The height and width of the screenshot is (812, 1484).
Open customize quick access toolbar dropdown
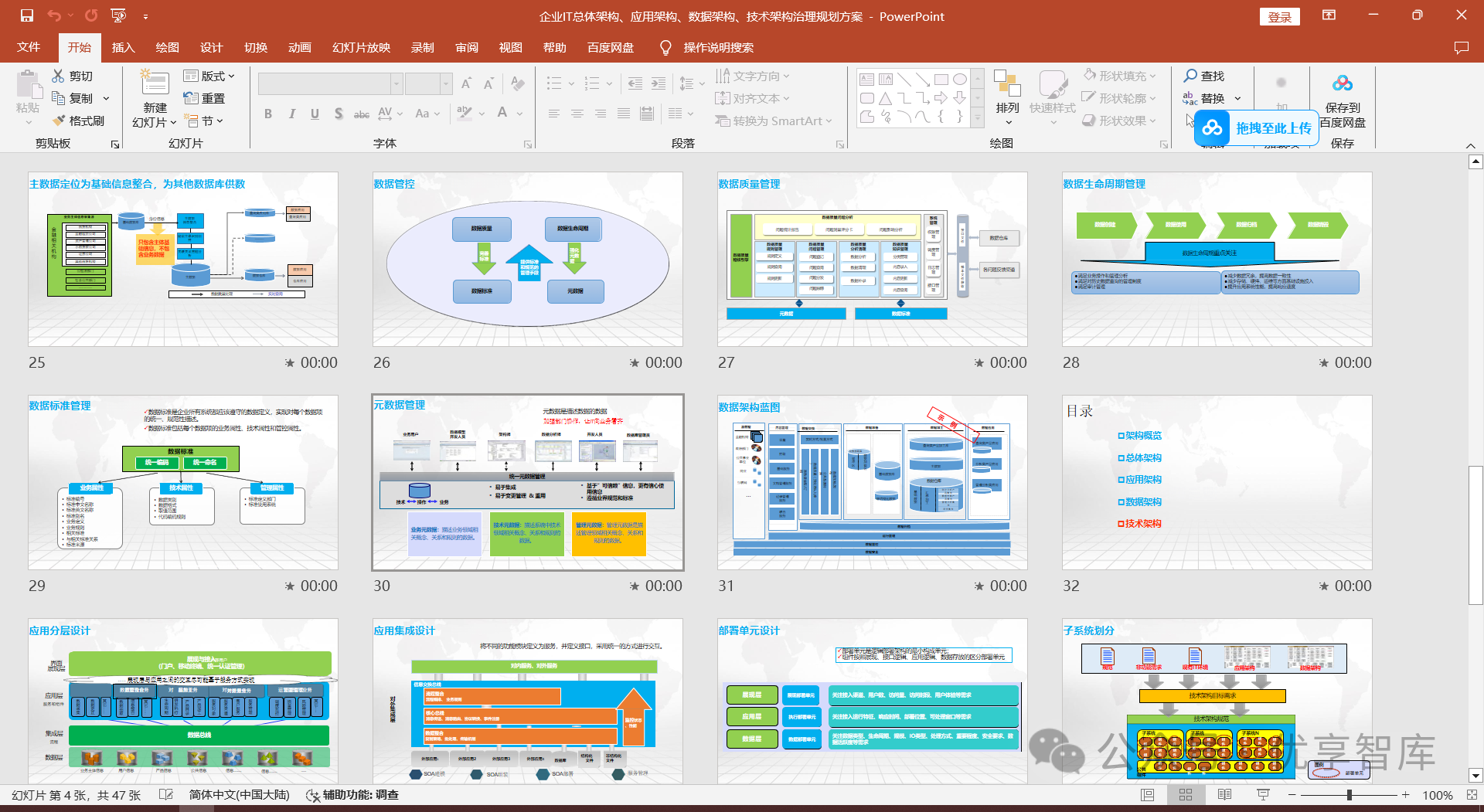145,16
